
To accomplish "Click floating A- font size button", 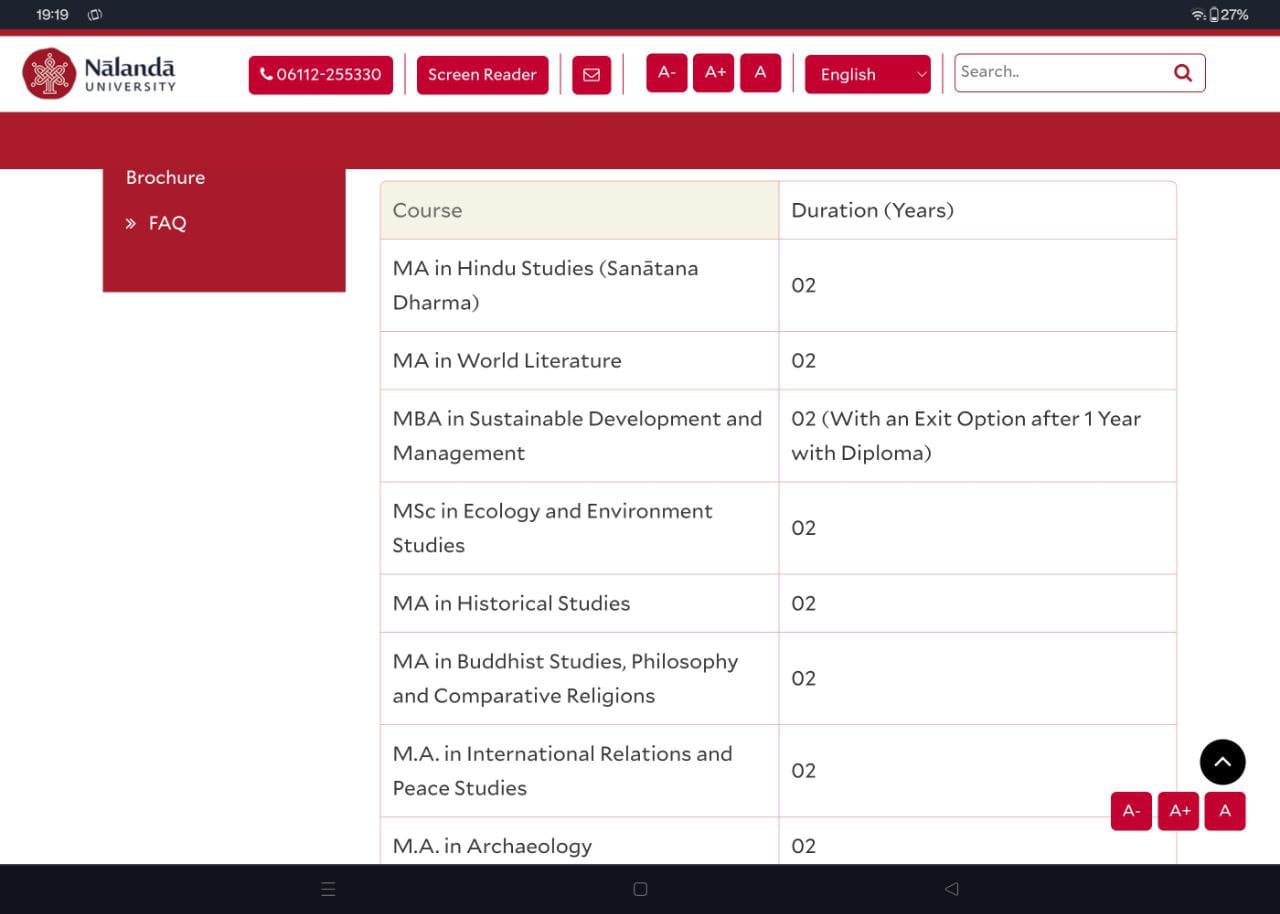I will click(x=1131, y=811).
